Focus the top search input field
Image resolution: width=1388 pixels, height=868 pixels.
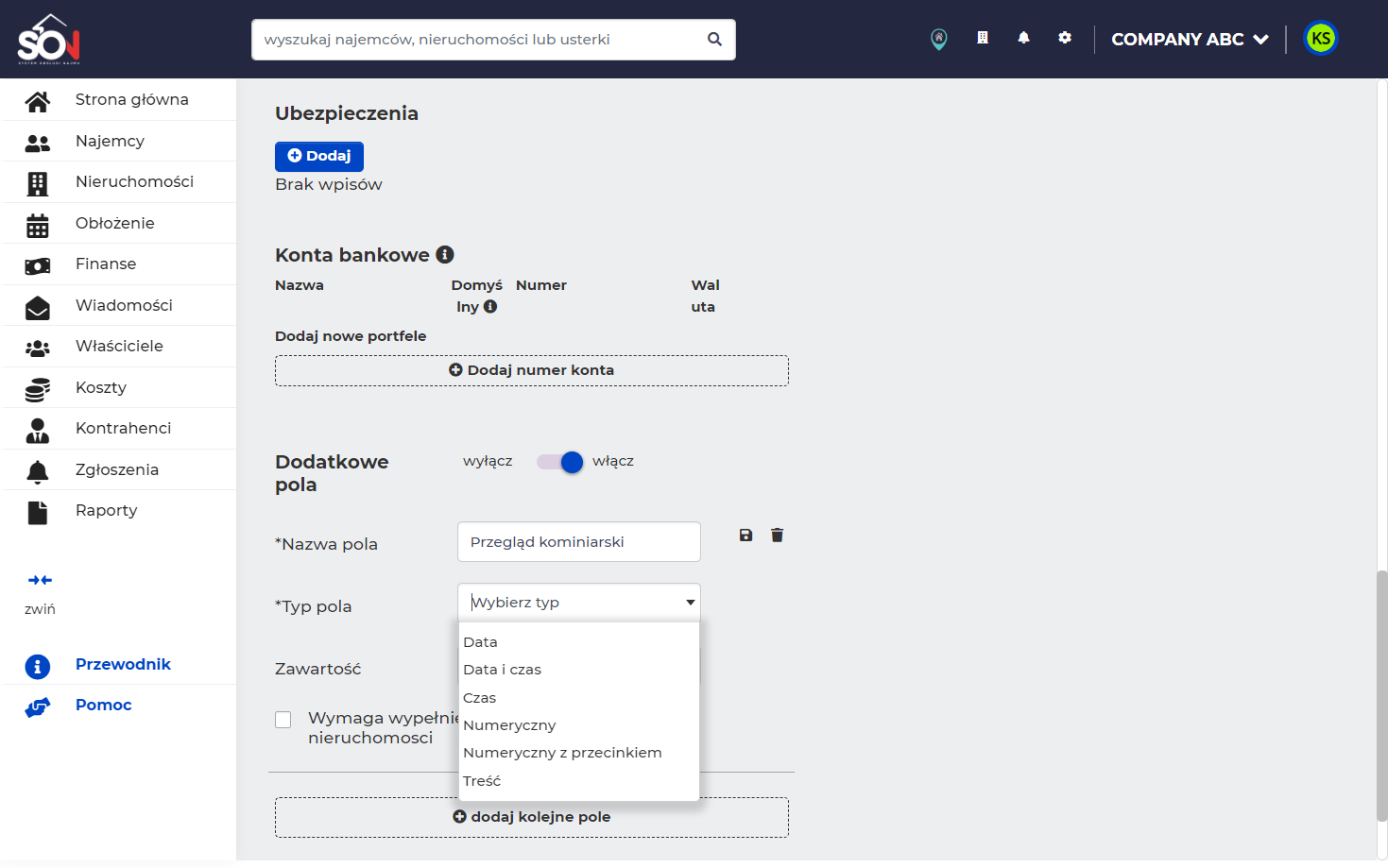point(482,40)
